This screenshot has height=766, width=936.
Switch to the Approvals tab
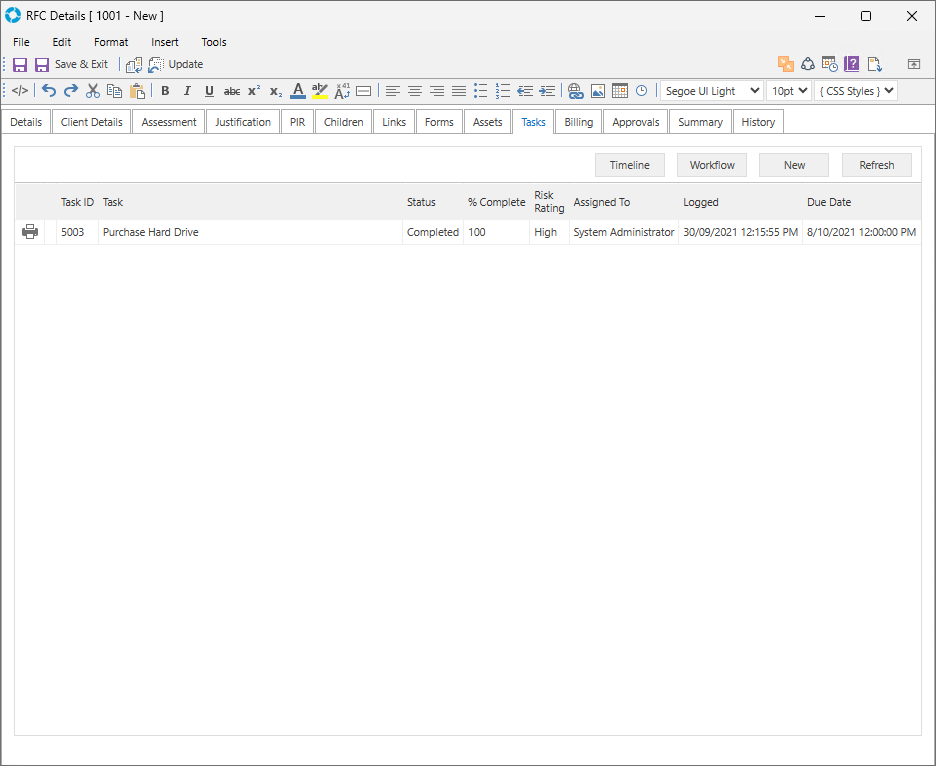coord(636,122)
